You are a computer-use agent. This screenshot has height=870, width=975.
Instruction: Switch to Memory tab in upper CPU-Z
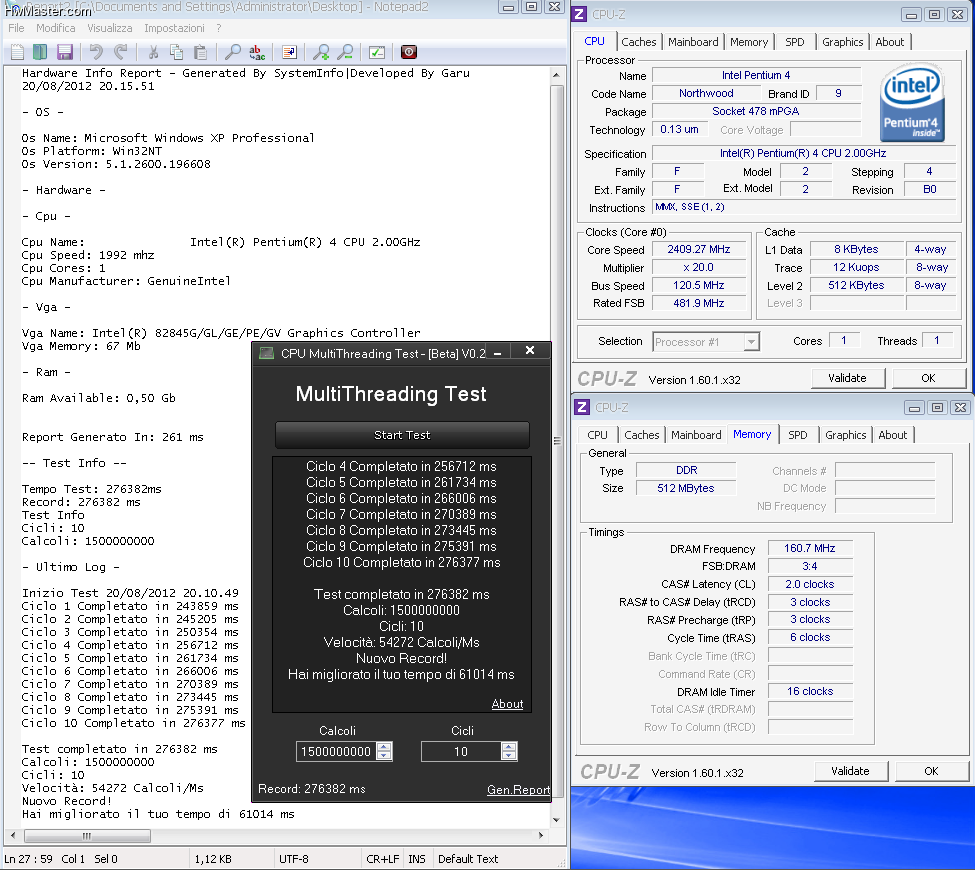pyautogui.click(x=749, y=42)
